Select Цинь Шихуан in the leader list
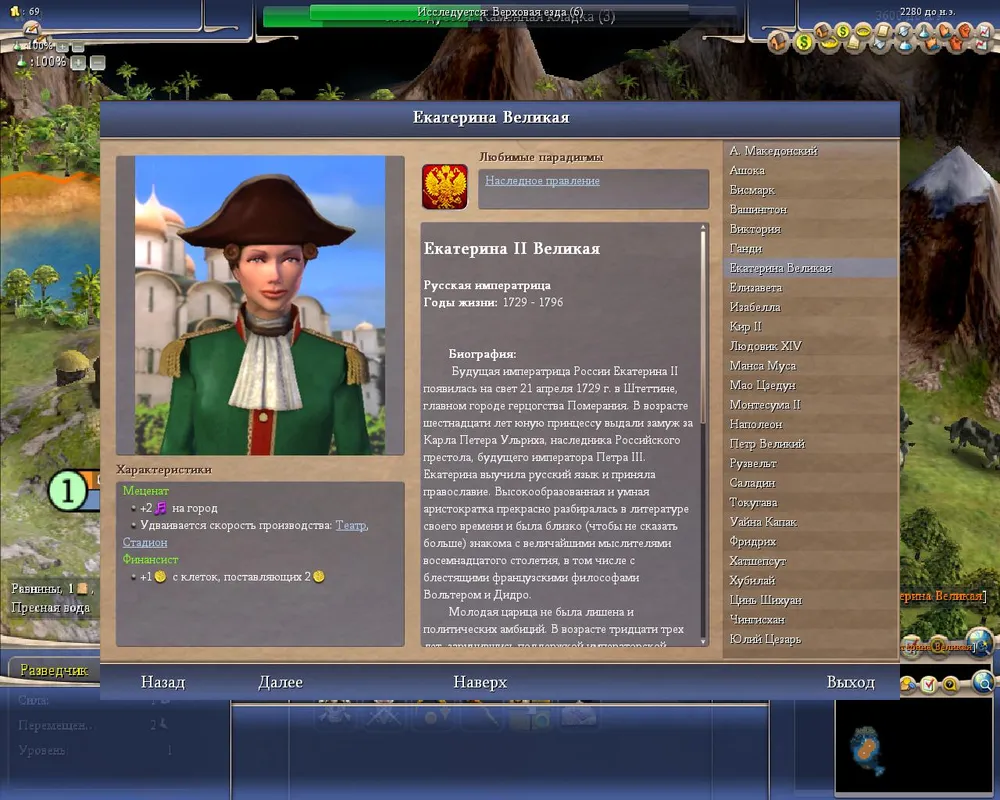 [810, 600]
